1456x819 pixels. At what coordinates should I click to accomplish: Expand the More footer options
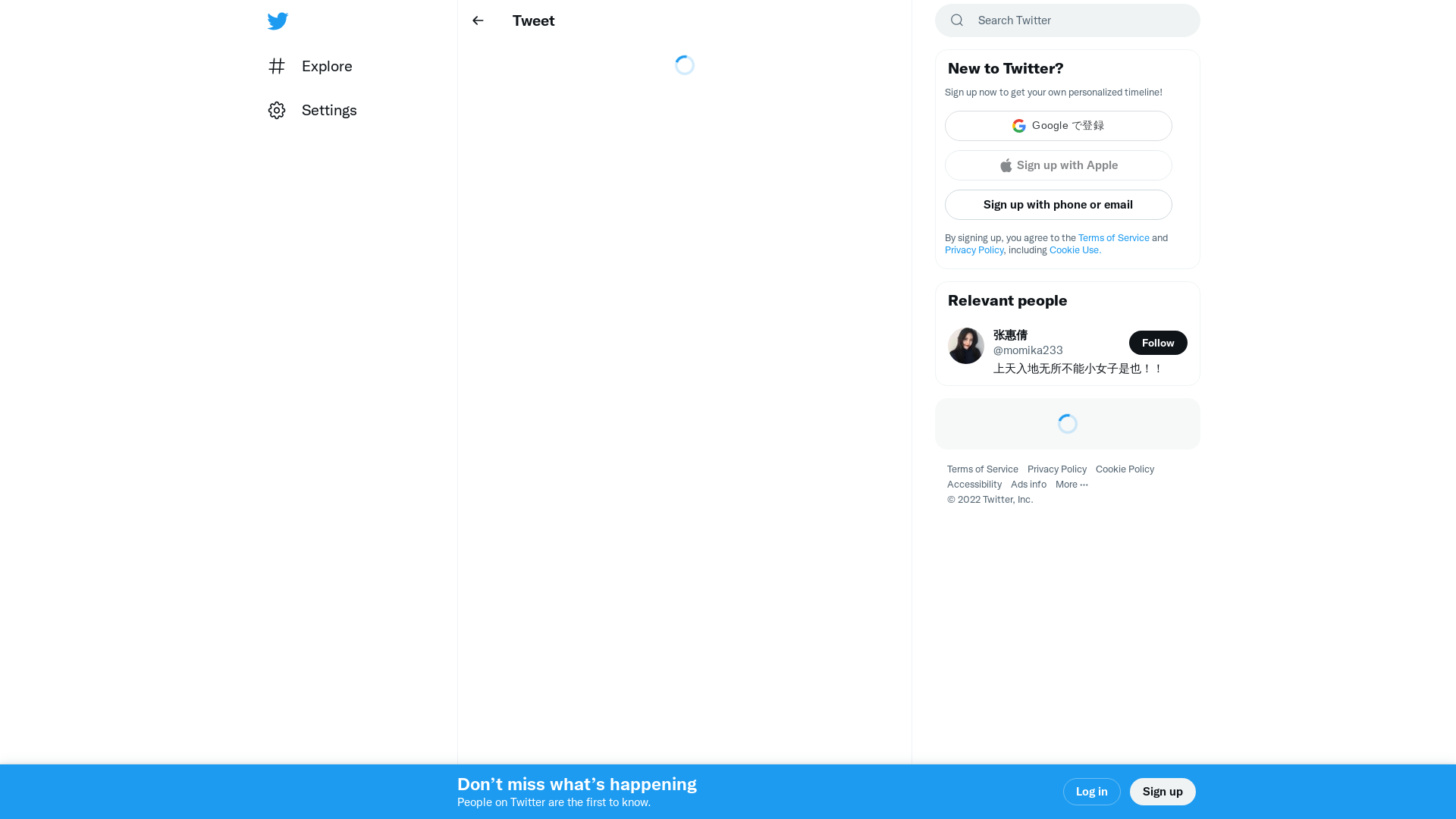[x=1072, y=485]
